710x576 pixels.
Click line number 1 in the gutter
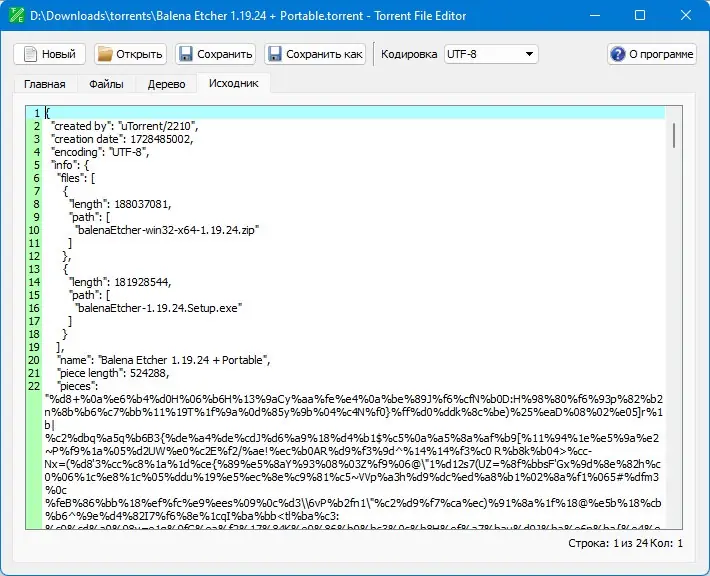coord(37,113)
